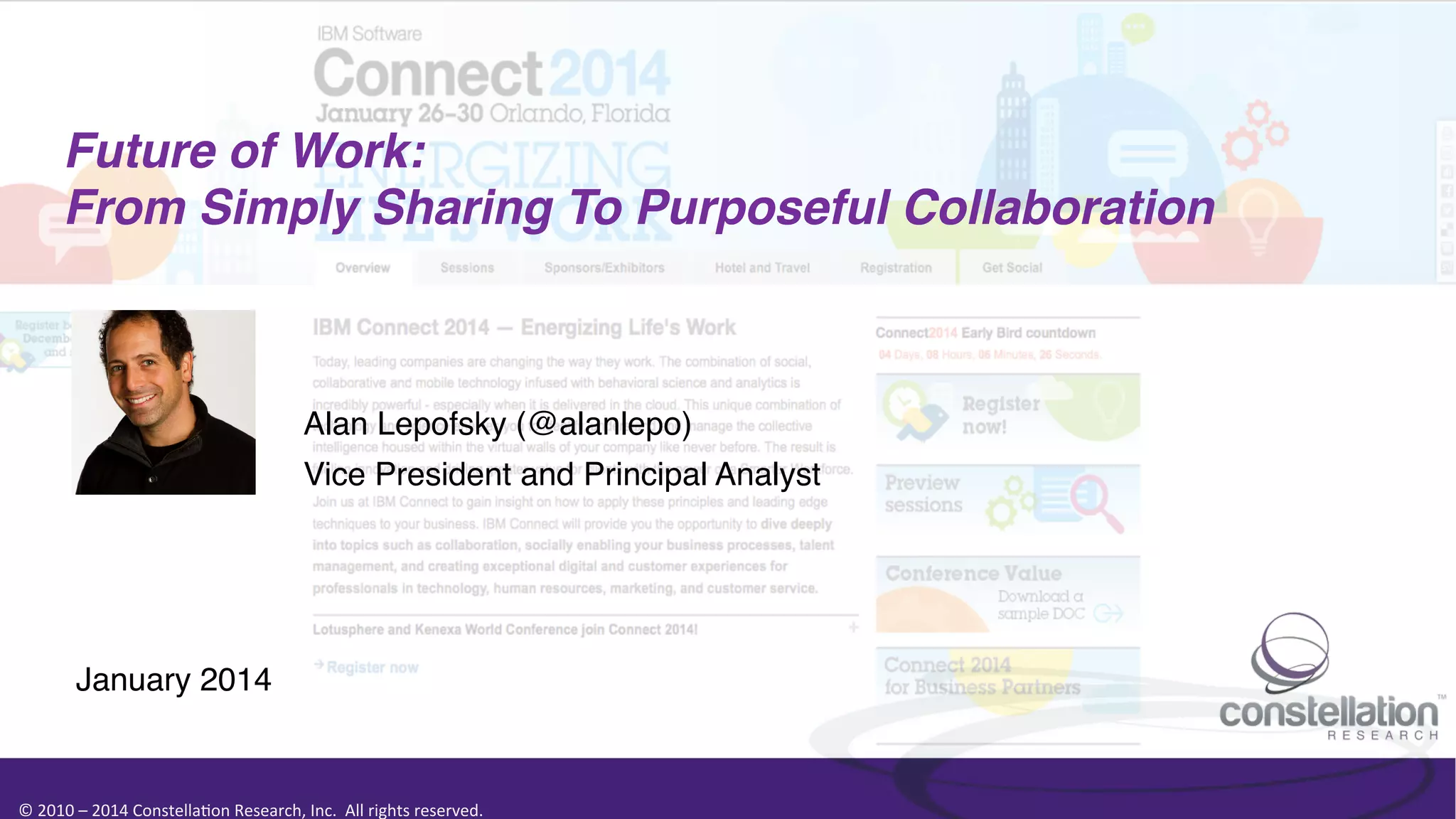Switch to the Sessions tab
The height and width of the screenshot is (819, 1456).
[x=467, y=268]
